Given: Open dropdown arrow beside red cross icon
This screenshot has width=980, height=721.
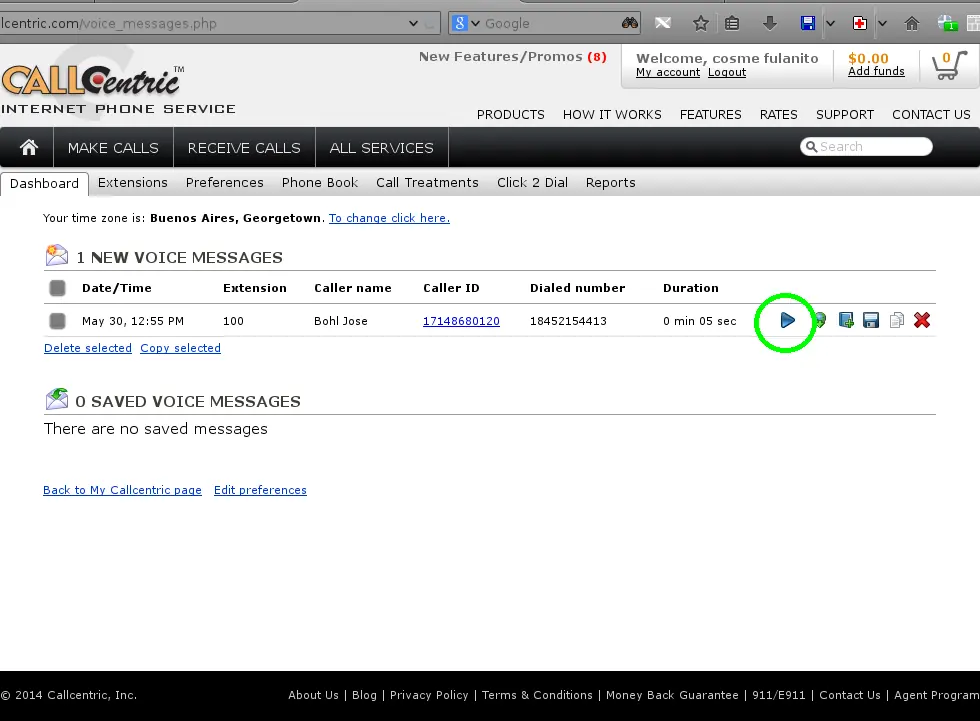Looking at the screenshot, I should [882, 24].
